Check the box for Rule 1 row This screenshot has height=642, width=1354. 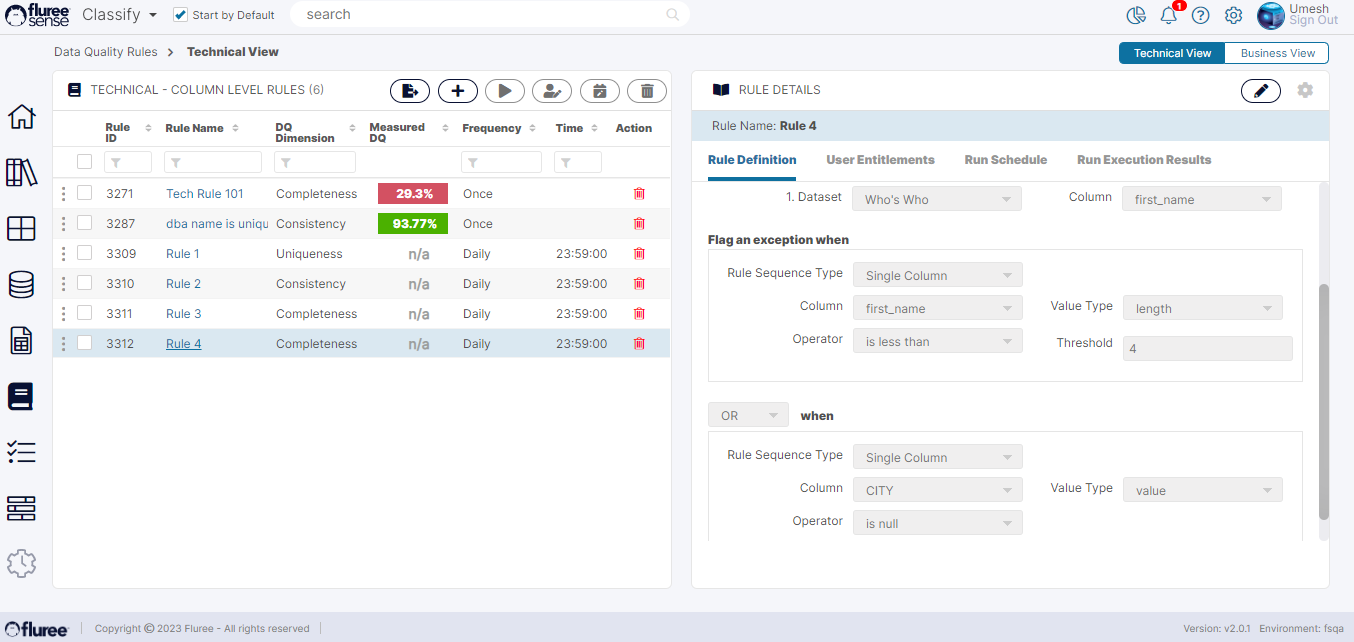[85, 253]
